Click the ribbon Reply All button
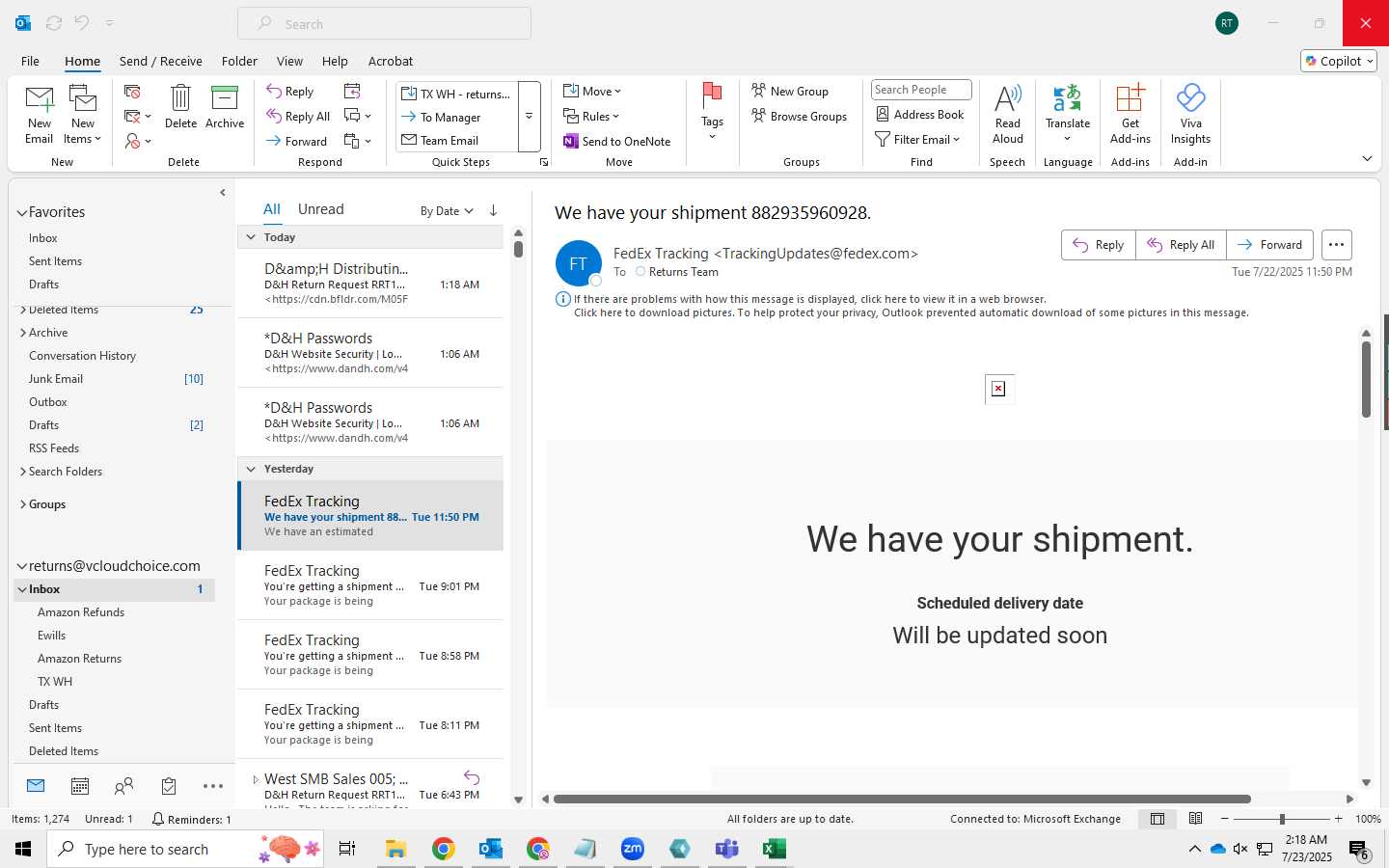 298,117
